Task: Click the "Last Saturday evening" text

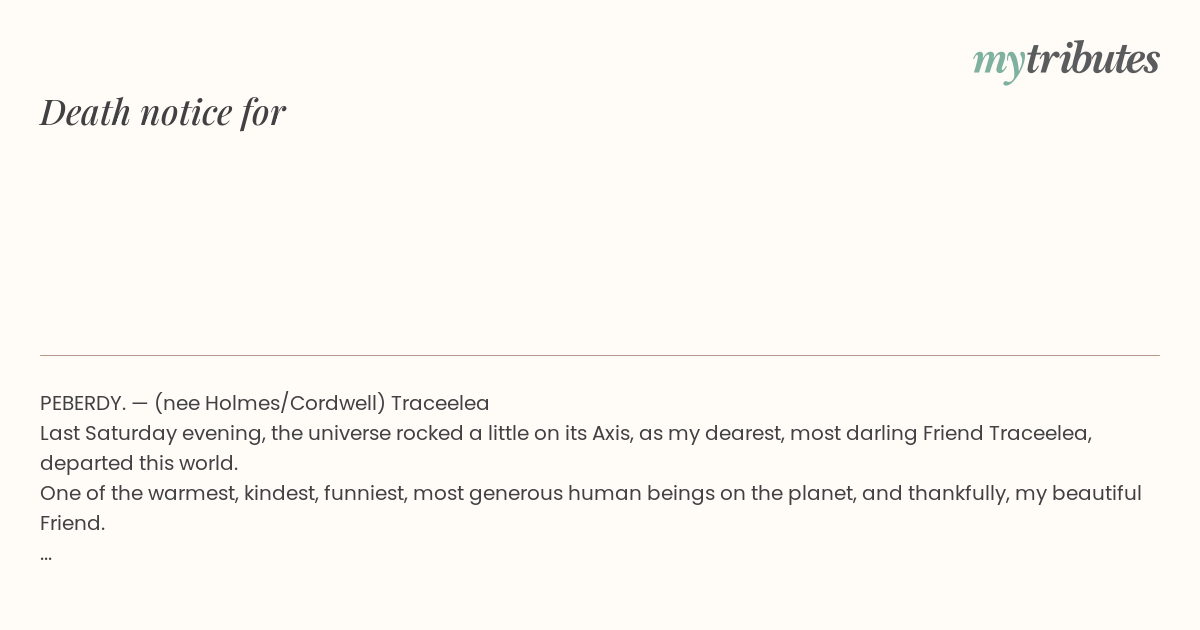Action: tap(151, 433)
